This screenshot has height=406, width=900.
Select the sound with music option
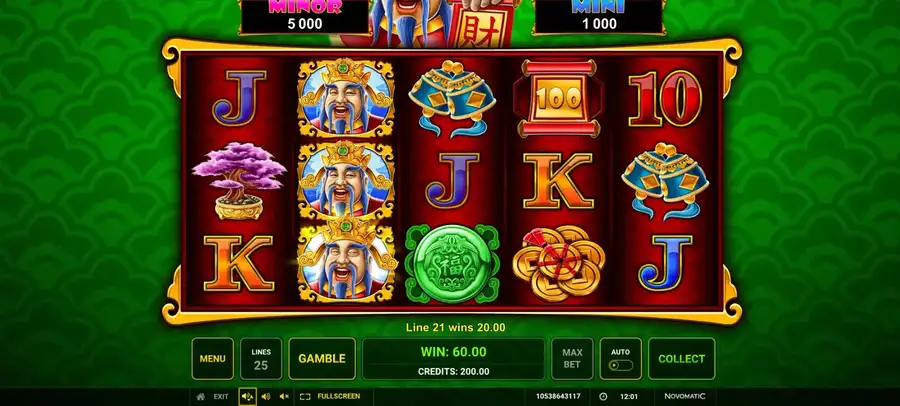(247, 396)
